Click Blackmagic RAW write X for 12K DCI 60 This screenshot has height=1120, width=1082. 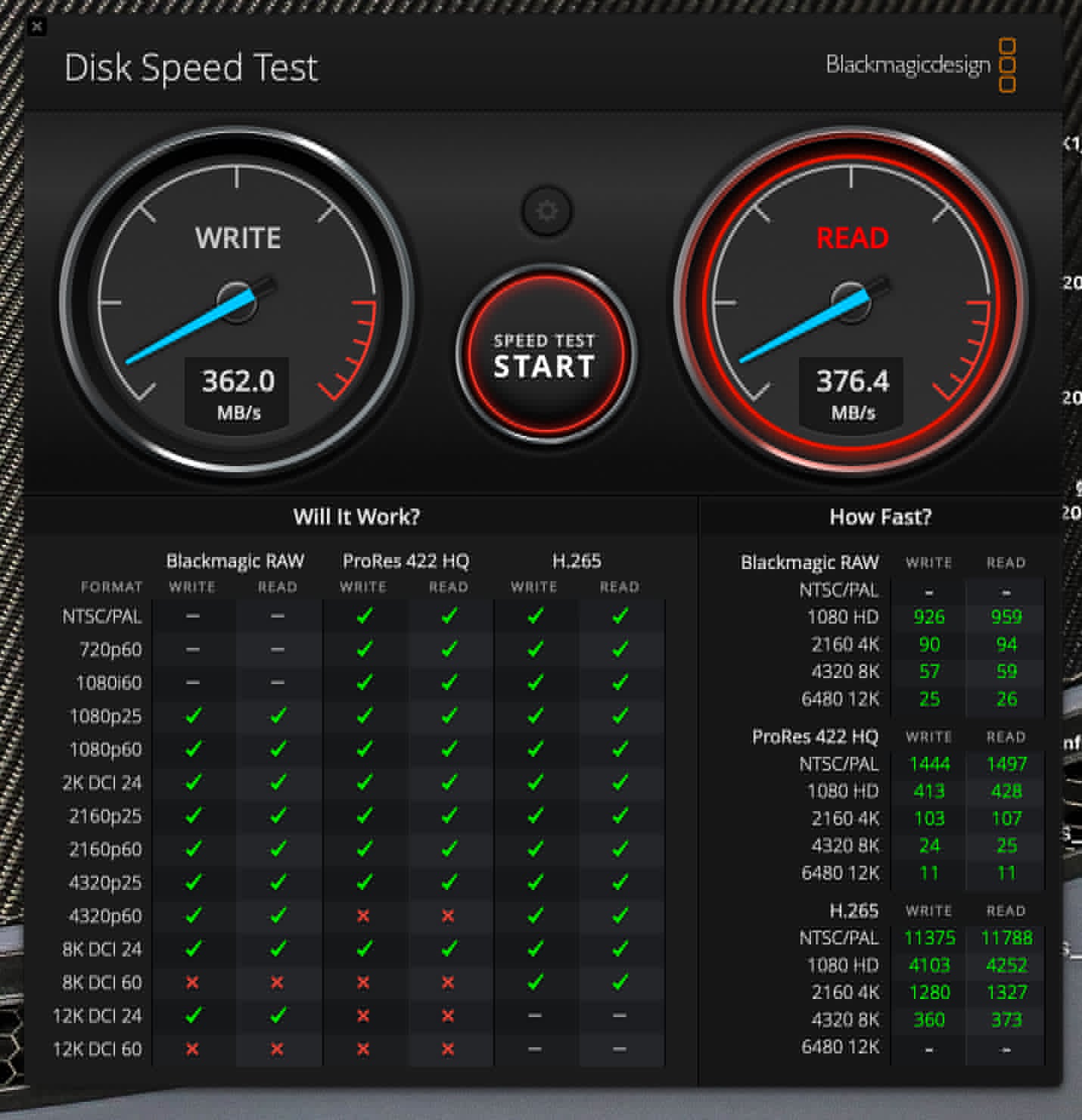coord(192,1049)
